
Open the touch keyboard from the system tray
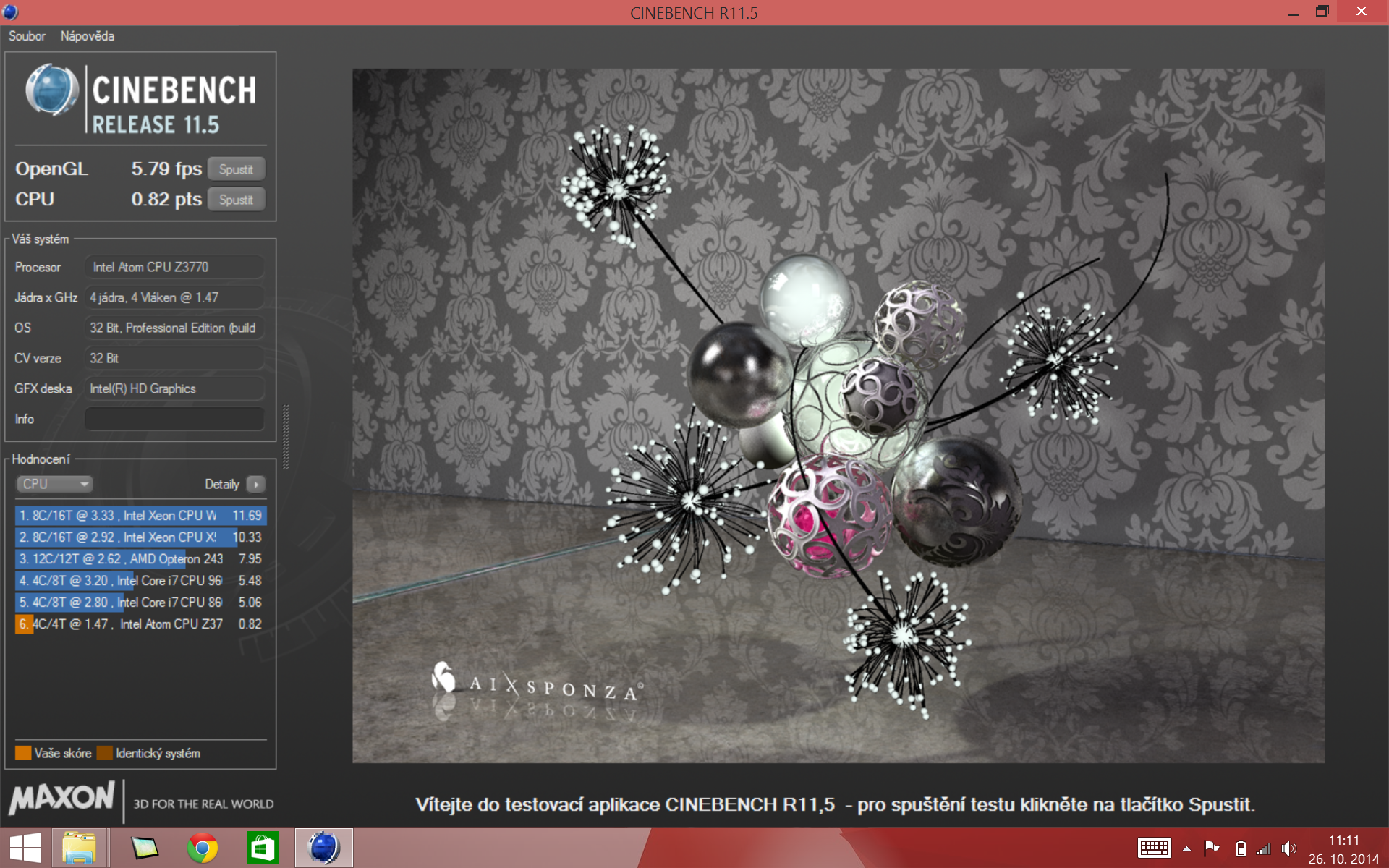tap(1153, 848)
